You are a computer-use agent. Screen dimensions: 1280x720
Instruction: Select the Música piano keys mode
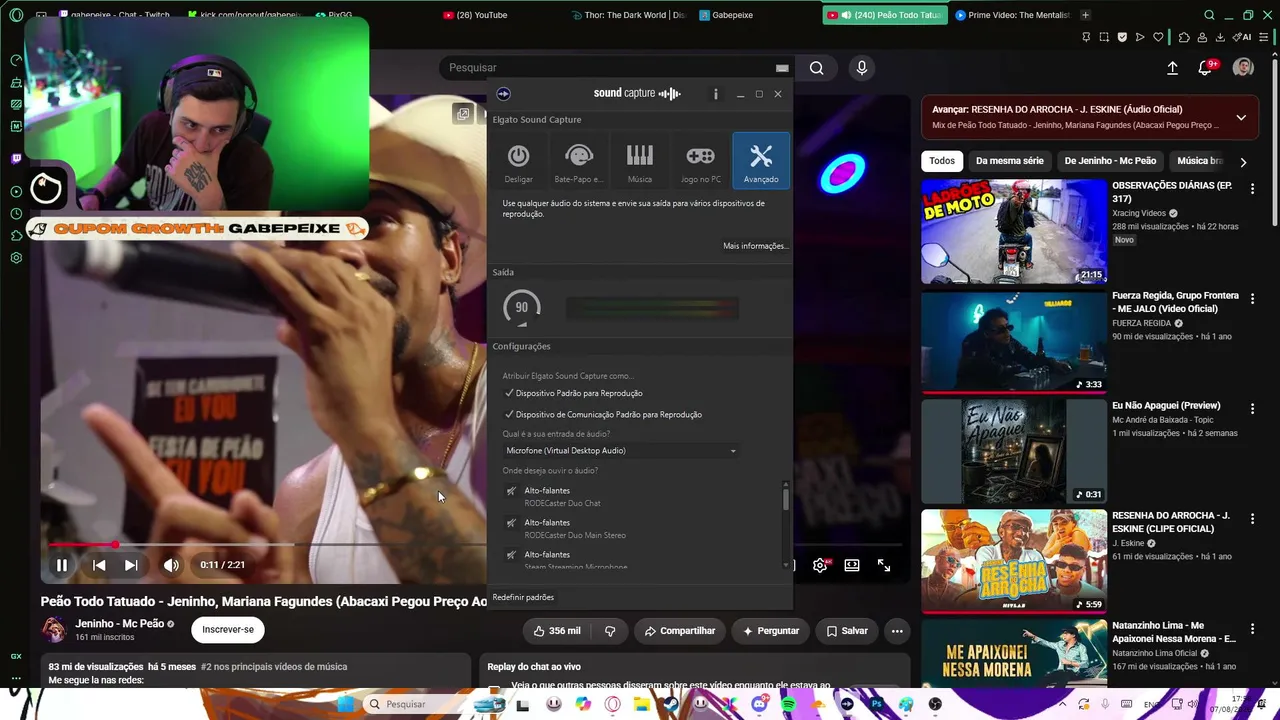click(x=640, y=160)
